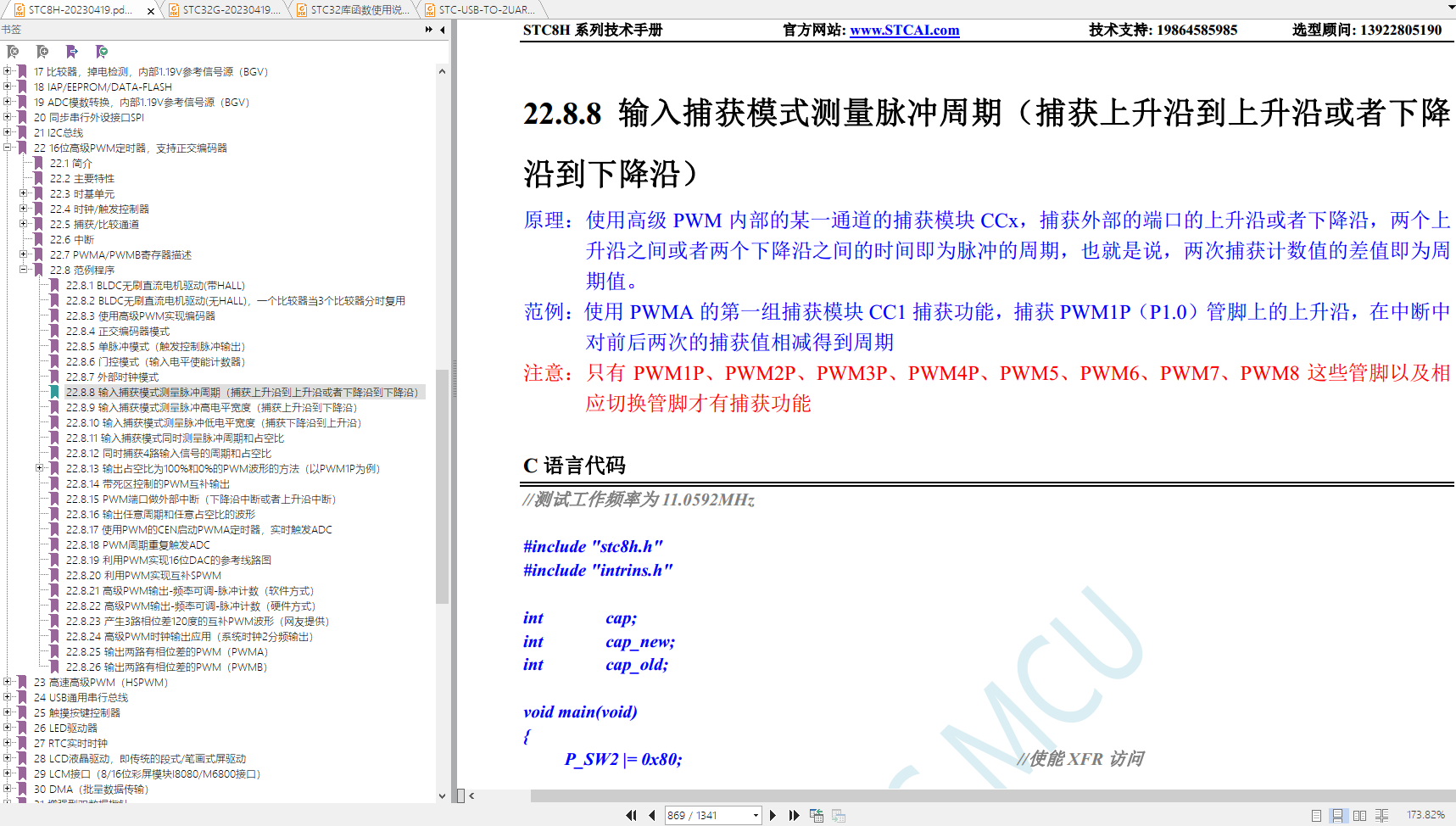Expand chapter 30 DMA tree node
Image resolution: width=1456 pixels, height=826 pixels.
[x=8, y=789]
